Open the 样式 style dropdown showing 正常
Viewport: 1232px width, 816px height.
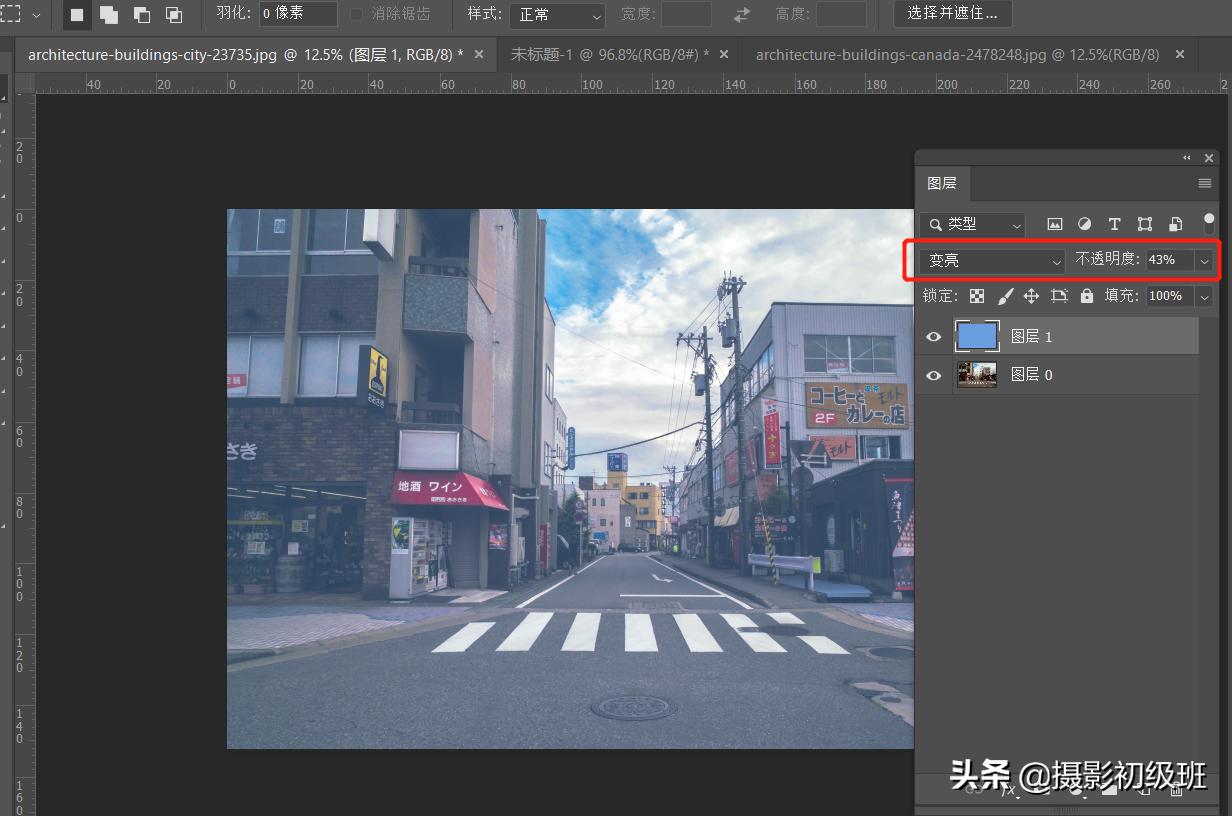click(556, 15)
